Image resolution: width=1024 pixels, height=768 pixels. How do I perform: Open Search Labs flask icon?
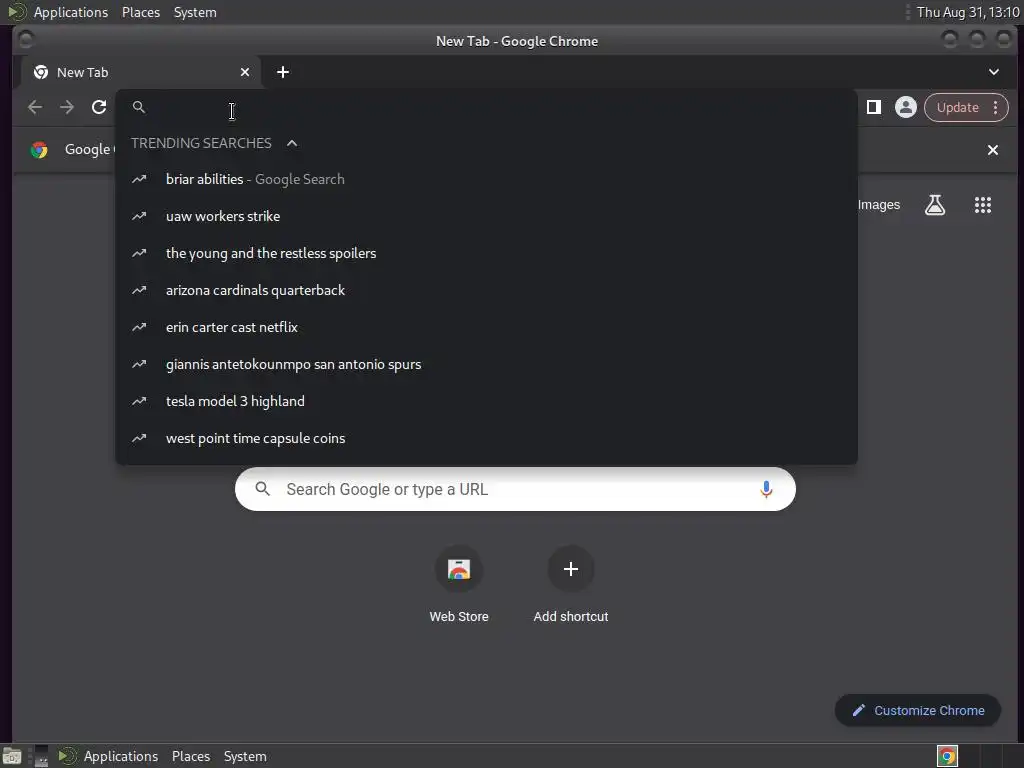tap(935, 205)
